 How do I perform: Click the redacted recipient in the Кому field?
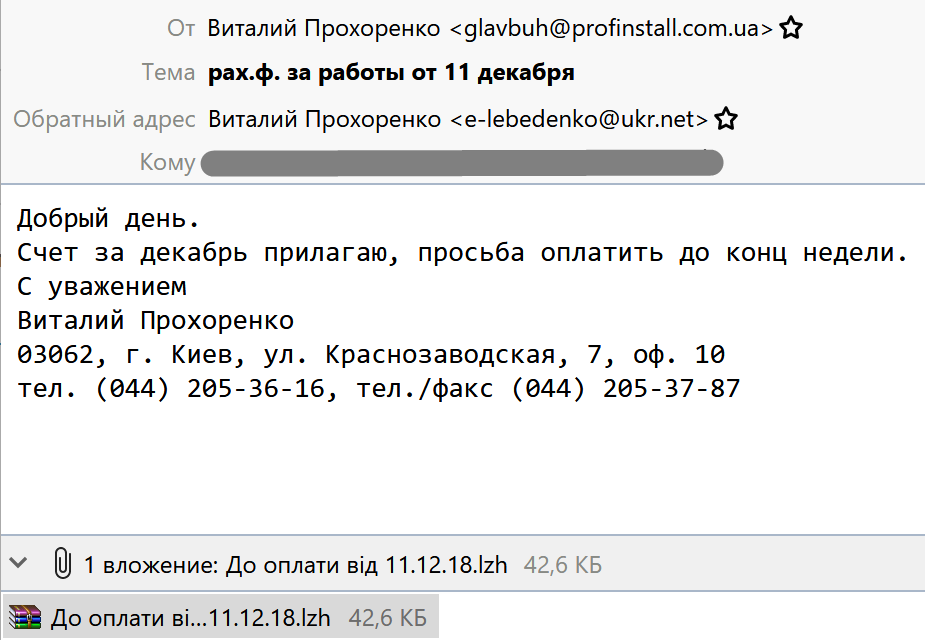tap(461, 163)
